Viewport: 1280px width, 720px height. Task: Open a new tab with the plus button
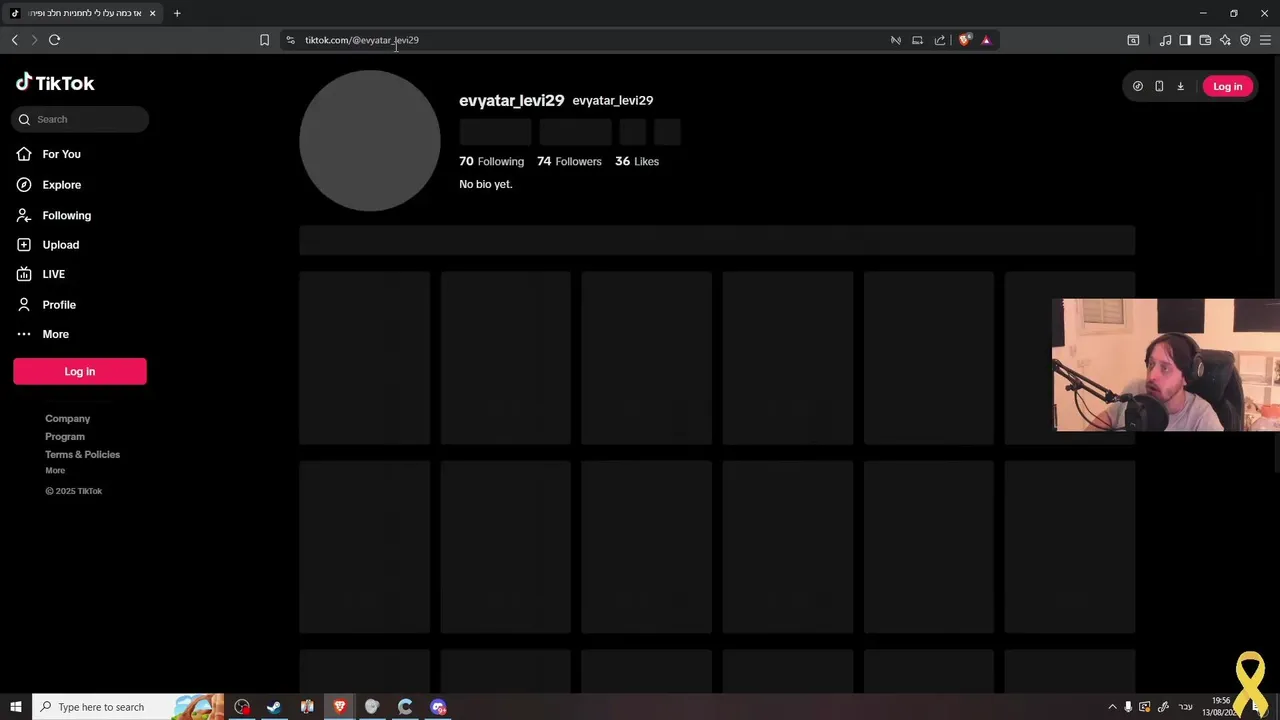coord(177,13)
